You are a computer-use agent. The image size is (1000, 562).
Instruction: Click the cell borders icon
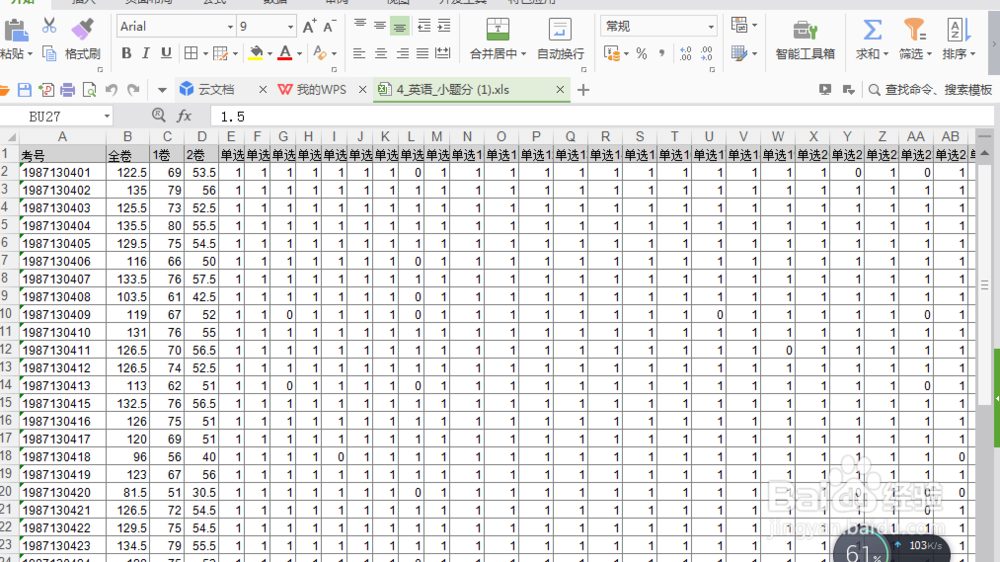coord(191,54)
